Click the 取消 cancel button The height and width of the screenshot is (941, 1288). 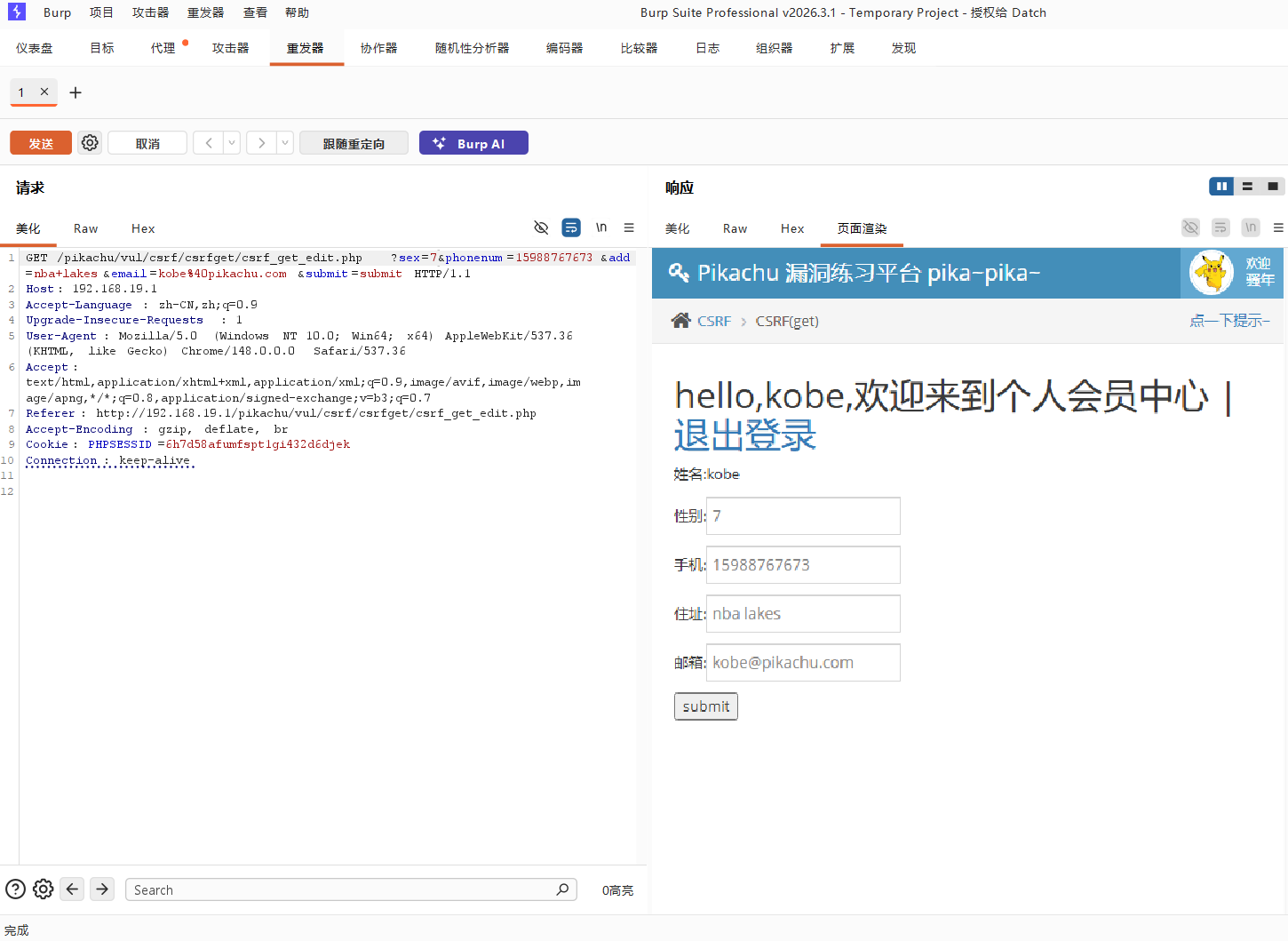tap(147, 143)
